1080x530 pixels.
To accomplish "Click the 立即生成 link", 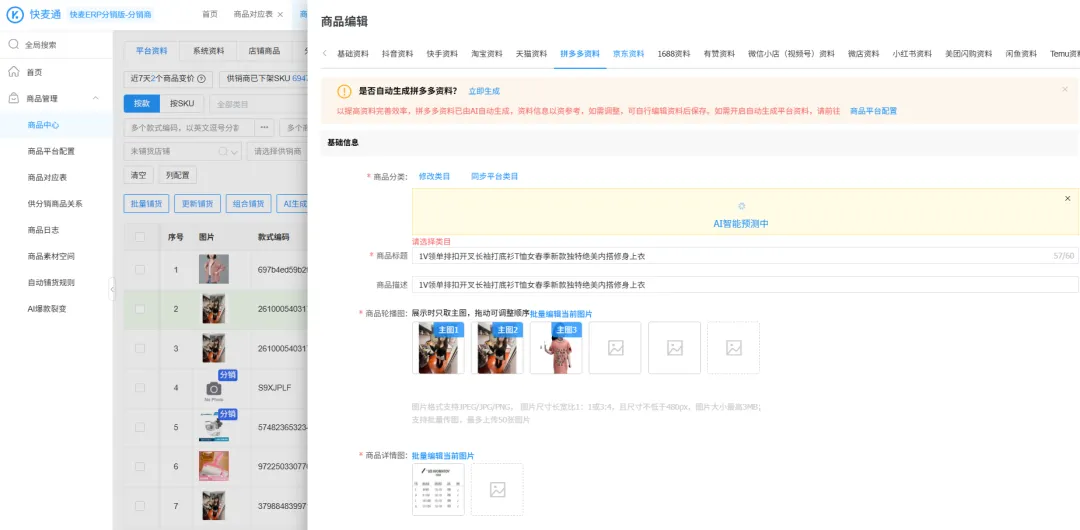I will 484,91.
